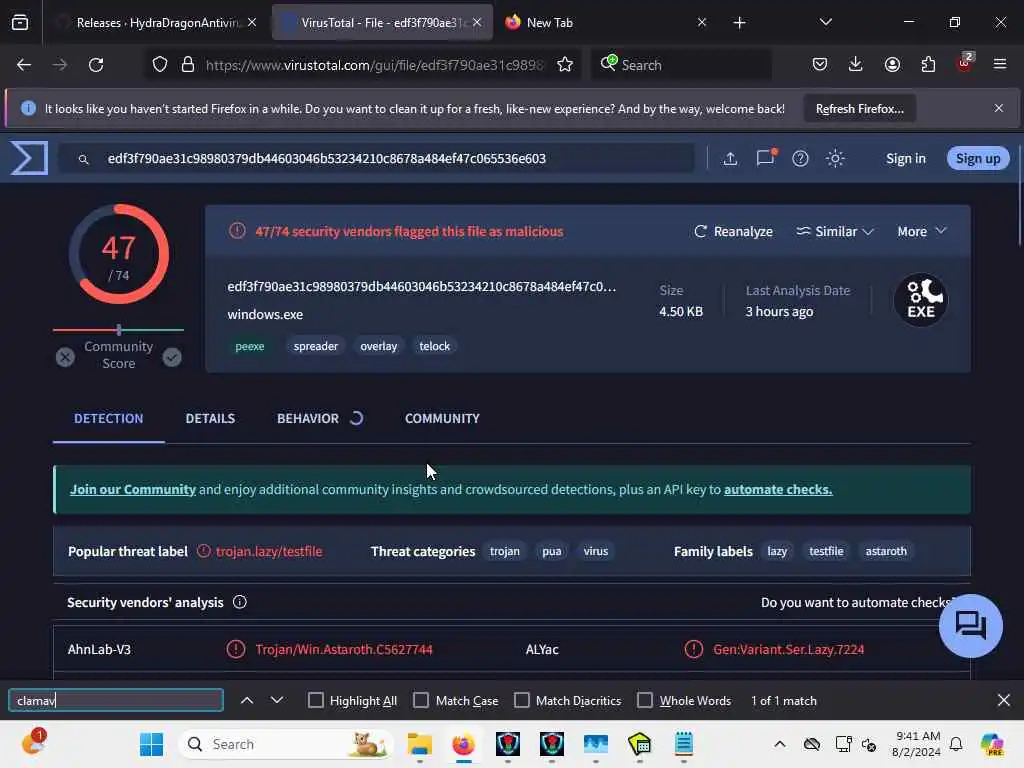This screenshot has height=768, width=1024.
Task: Focus the find bar text field containing clamav
Action: 116,701
